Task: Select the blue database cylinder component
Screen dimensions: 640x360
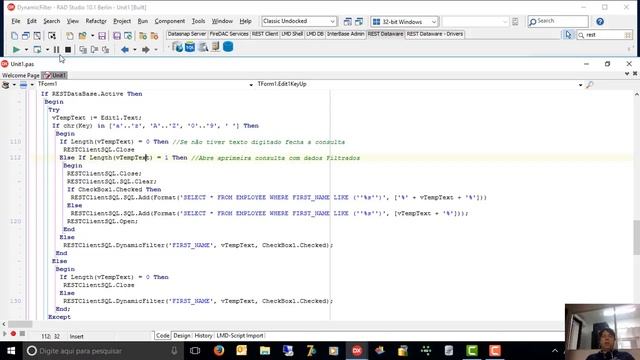Action: pos(228,47)
